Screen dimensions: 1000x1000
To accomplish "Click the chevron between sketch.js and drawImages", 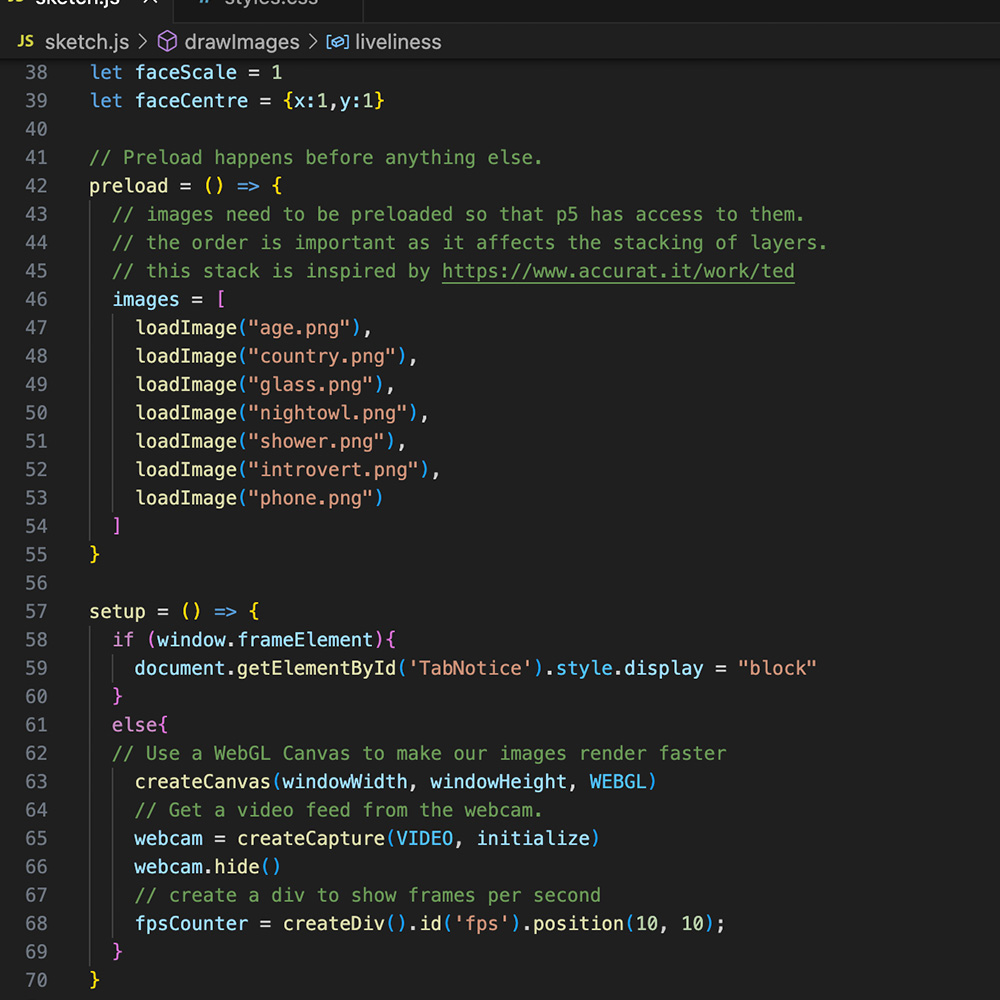I will [x=140, y=42].
